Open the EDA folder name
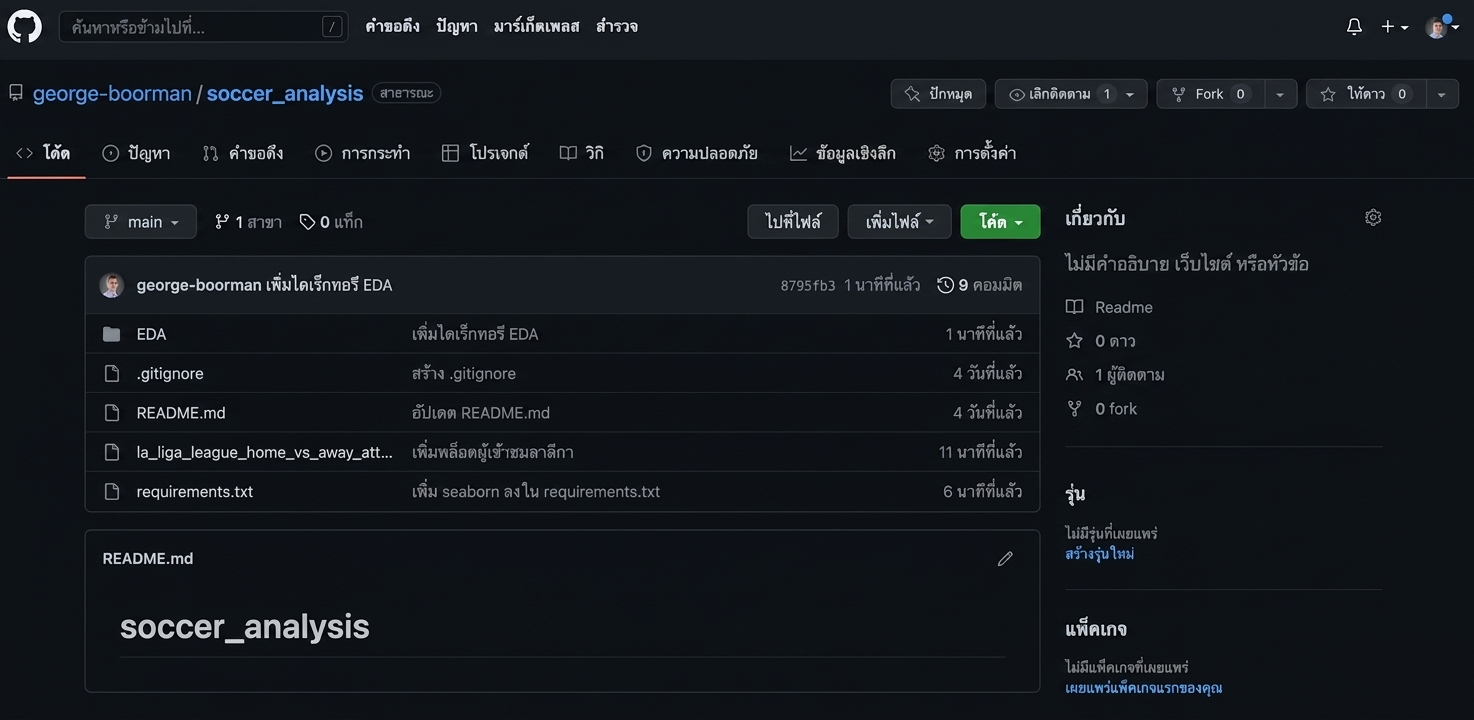This screenshot has width=1474, height=720. 151,334
